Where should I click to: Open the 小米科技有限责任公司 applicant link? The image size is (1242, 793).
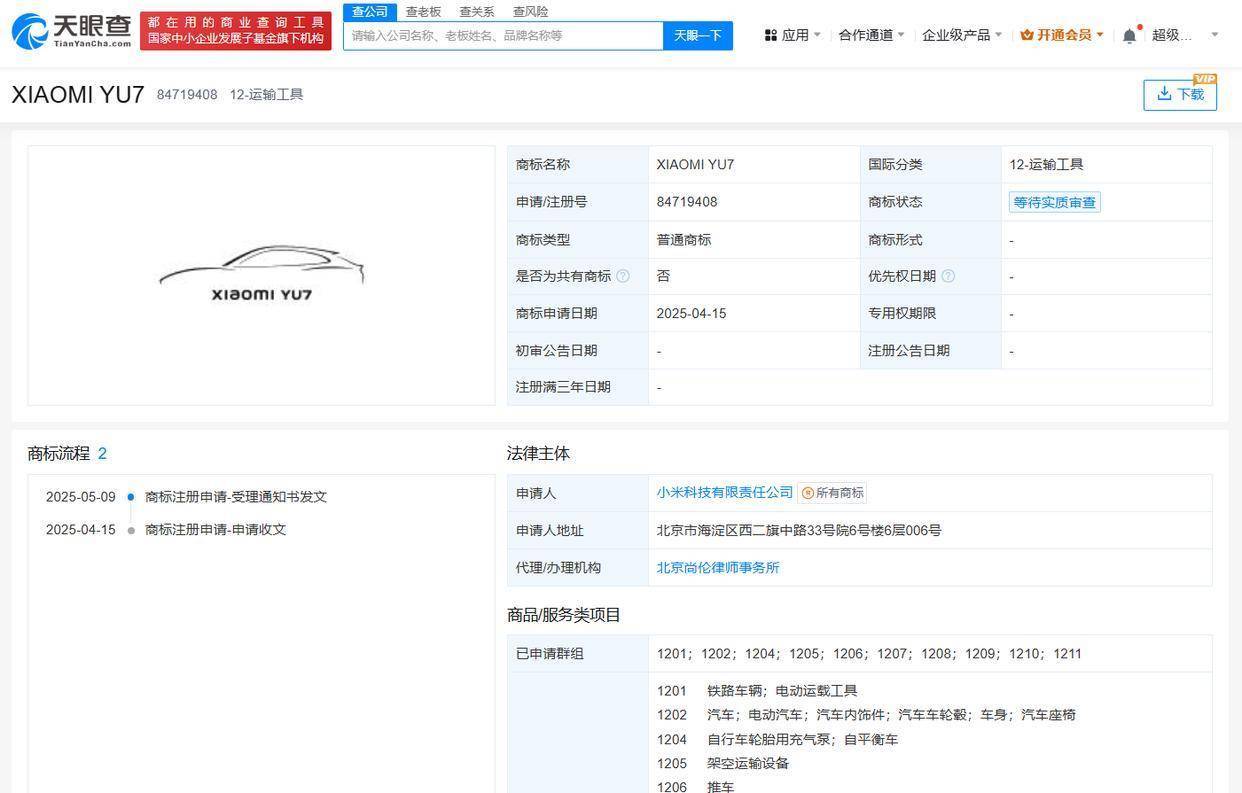coord(725,492)
